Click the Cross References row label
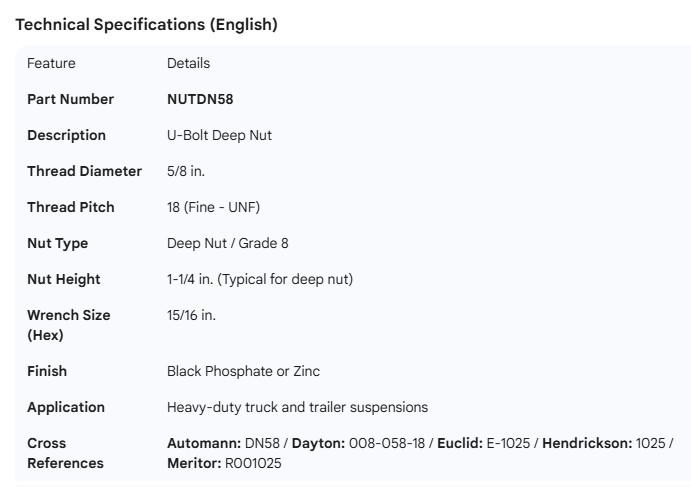Viewport: 691px width, 487px height. pos(65,453)
